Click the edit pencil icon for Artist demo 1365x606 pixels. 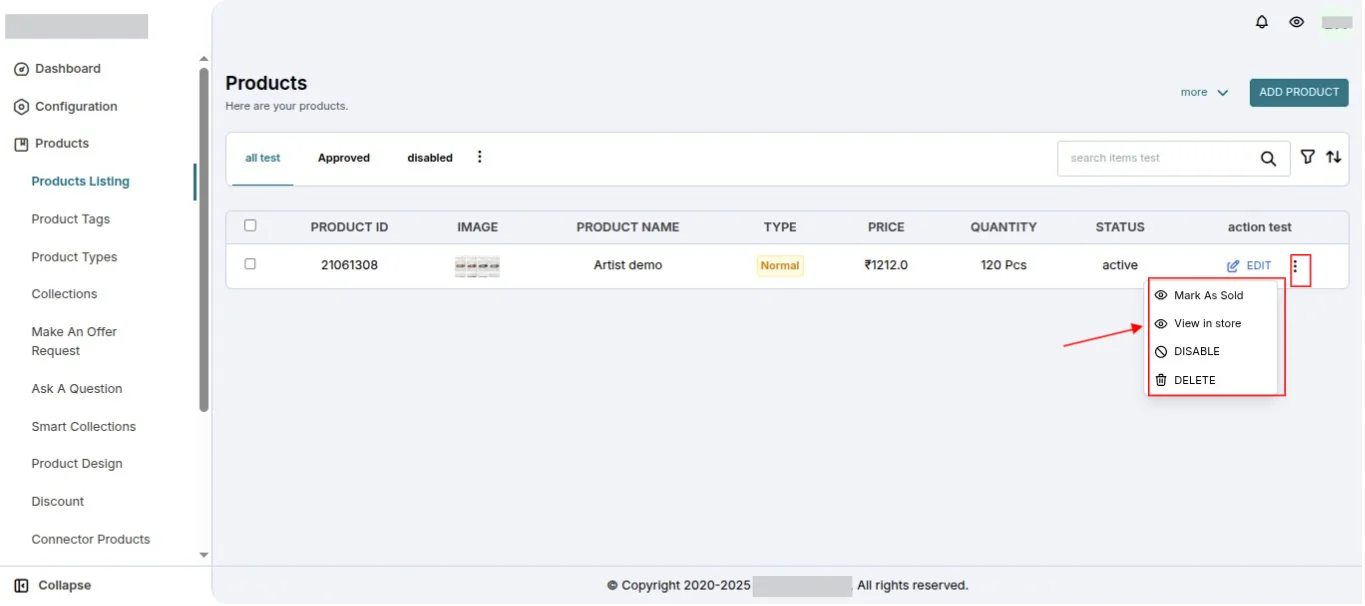tap(1233, 266)
